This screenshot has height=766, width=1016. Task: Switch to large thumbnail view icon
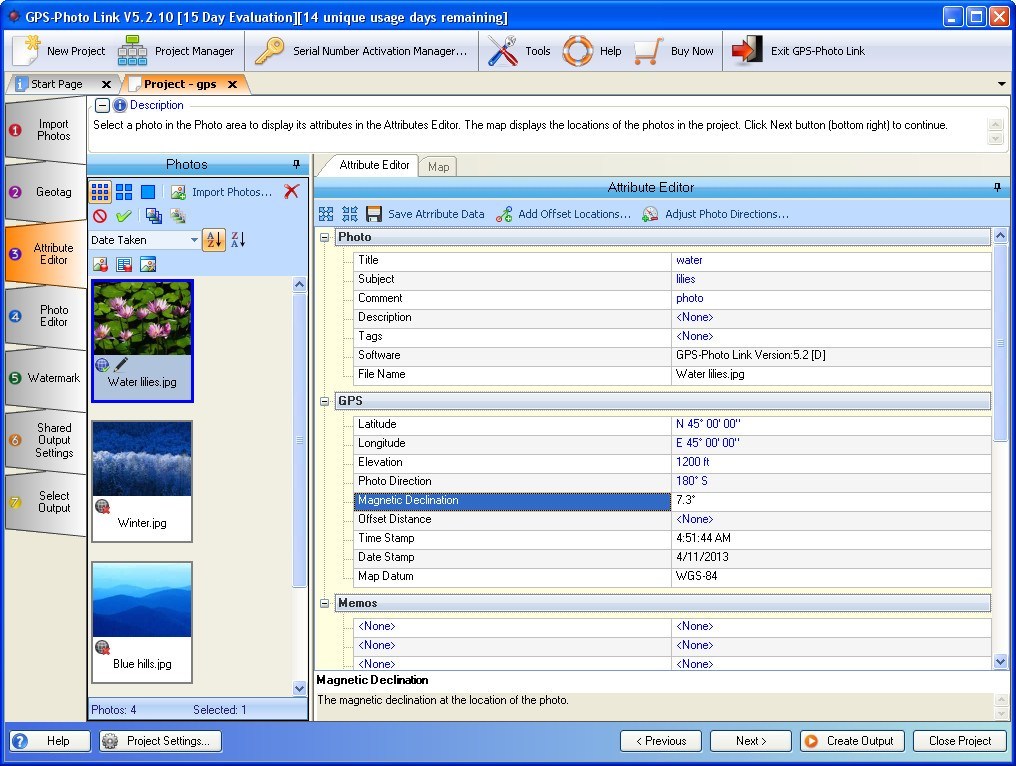click(147, 191)
